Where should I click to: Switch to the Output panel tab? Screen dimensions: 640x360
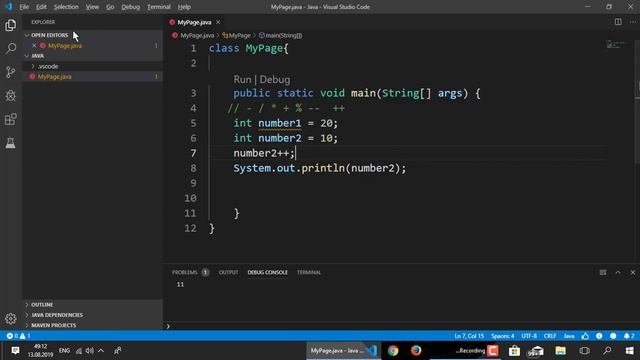pyautogui.click(x=228, y=272)
